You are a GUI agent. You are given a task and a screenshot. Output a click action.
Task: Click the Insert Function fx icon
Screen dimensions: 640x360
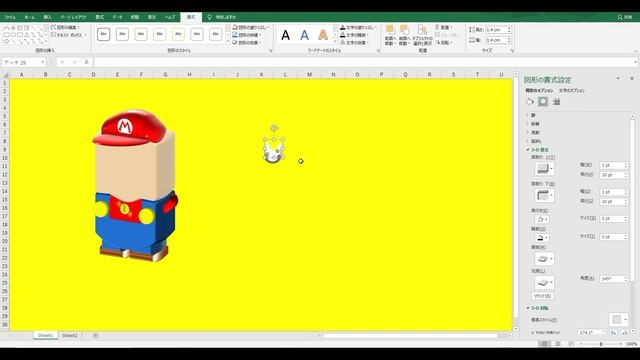pyautogui.click(x=87, y=62)
